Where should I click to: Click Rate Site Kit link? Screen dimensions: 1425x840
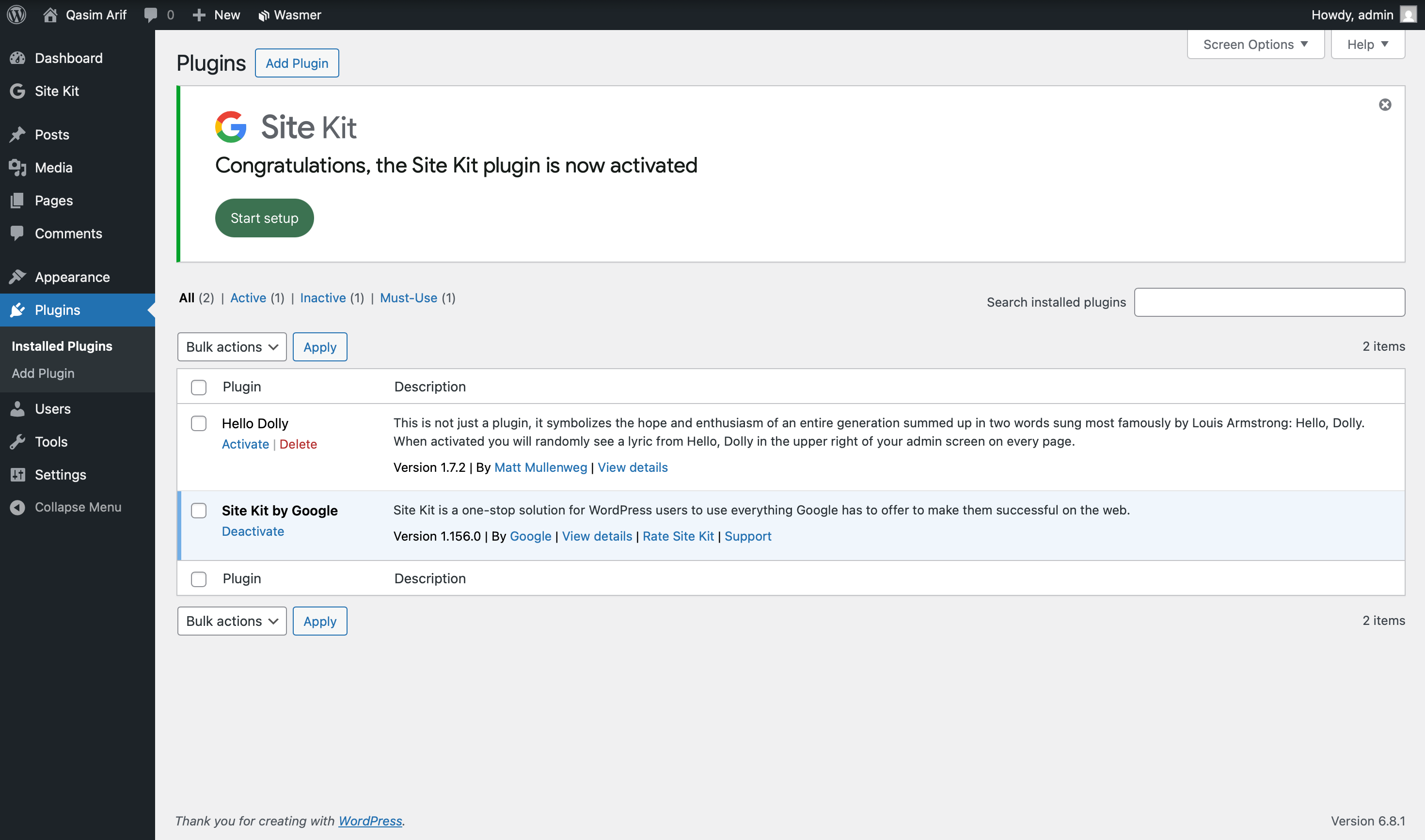coord(678,536)
